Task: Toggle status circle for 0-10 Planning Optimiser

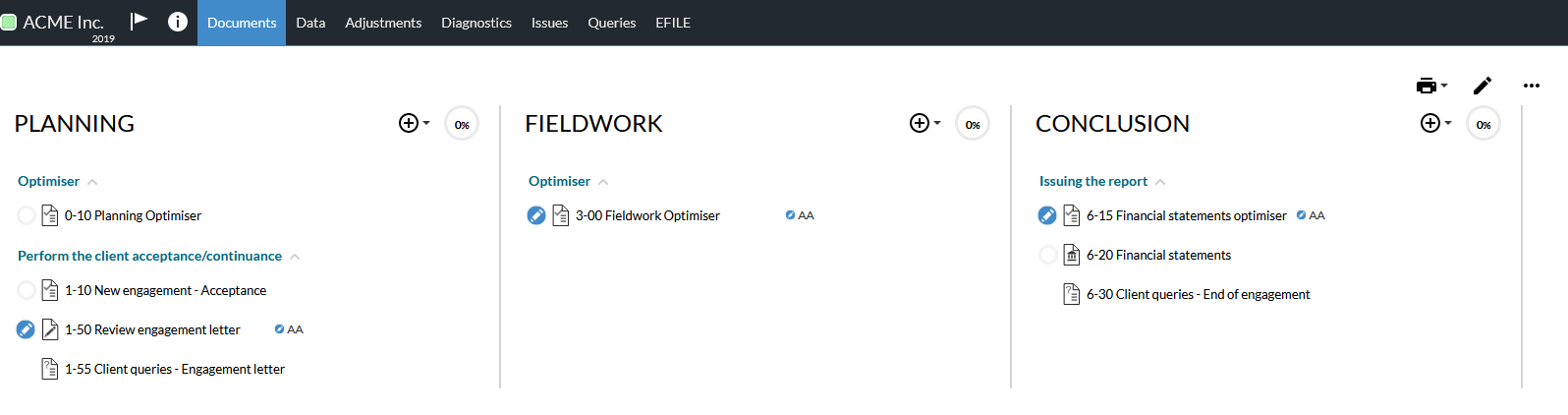Action: 27,215
